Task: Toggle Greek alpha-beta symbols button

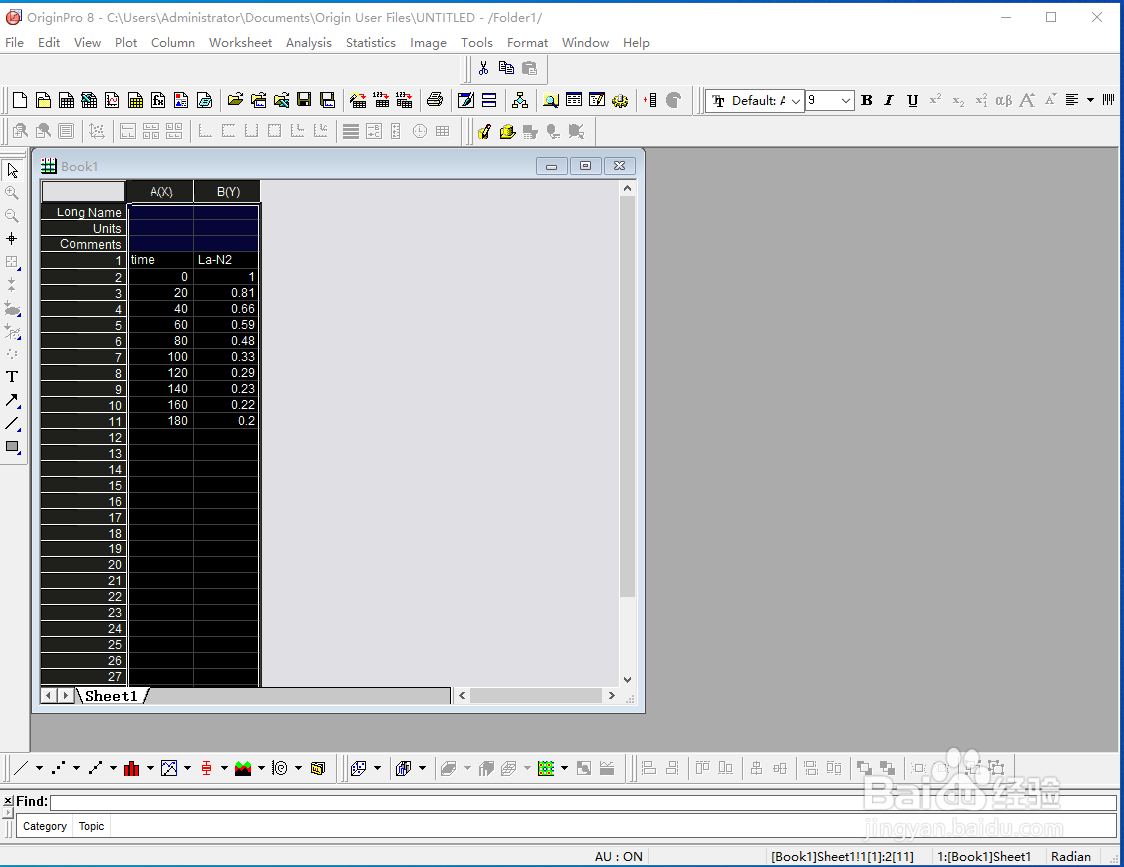Action: [1004, 100]
